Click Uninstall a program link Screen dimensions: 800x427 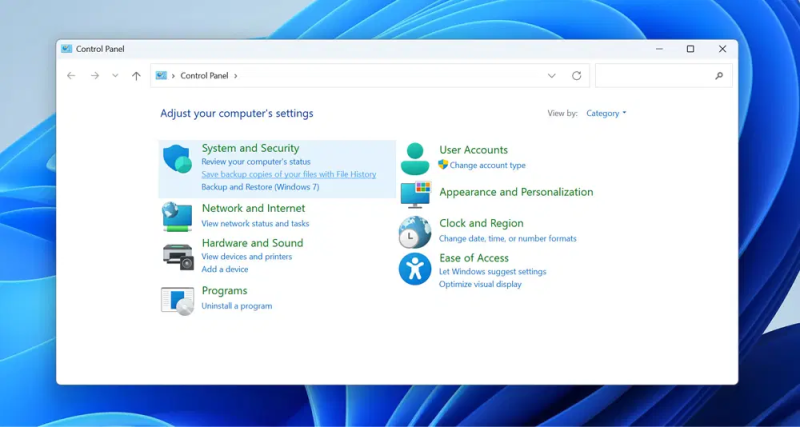[237, 306]
